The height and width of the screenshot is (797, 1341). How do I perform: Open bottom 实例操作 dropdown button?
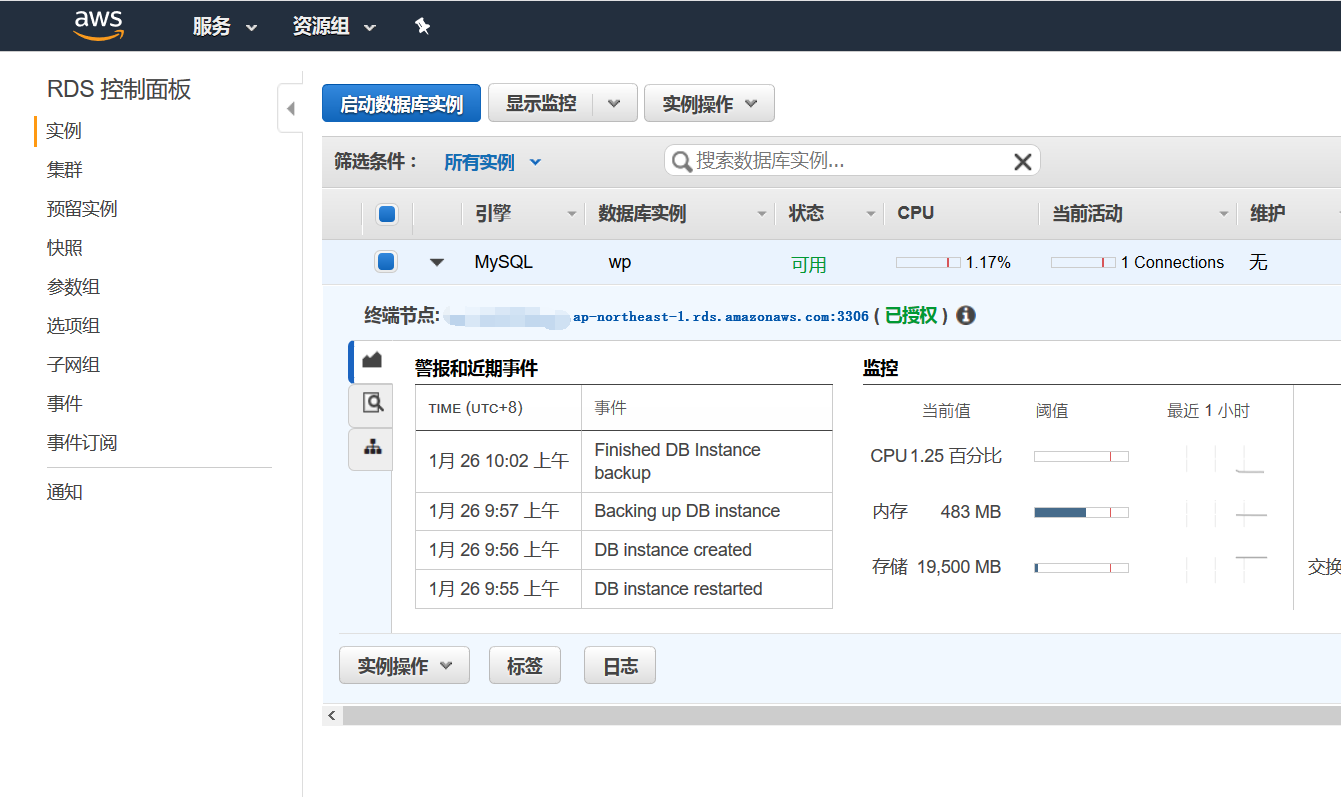[404, 666]
